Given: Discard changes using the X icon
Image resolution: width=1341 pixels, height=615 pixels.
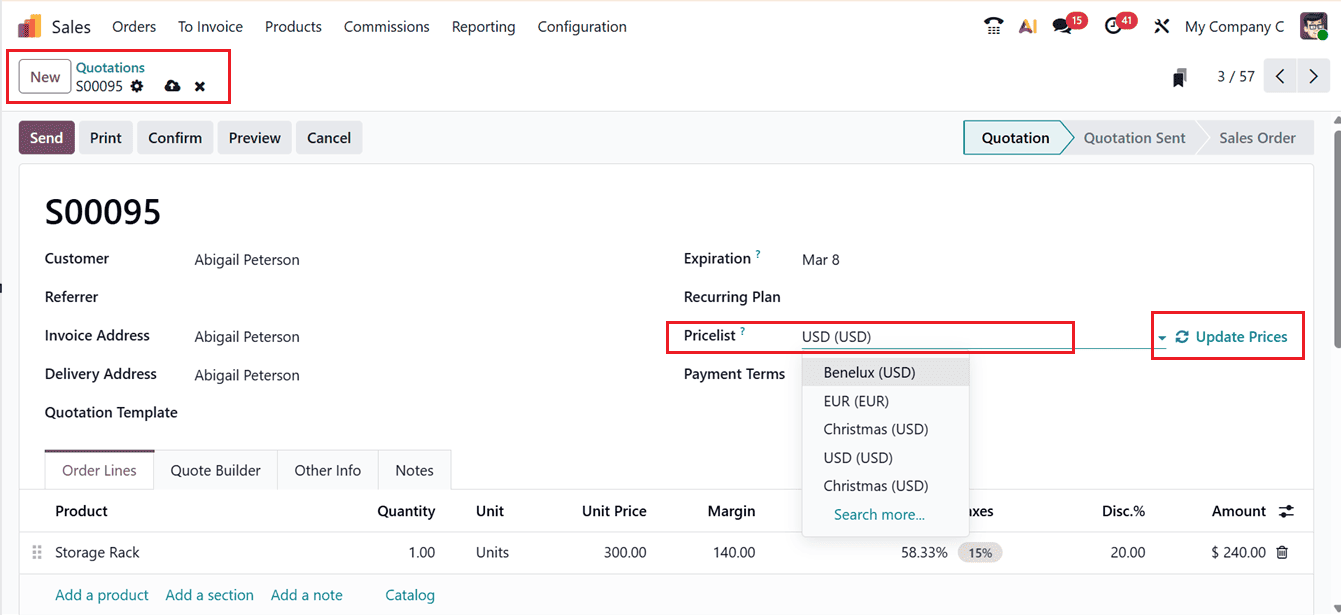Looking at the screenshot, I should pyautogui.click(x=200, y=86).
